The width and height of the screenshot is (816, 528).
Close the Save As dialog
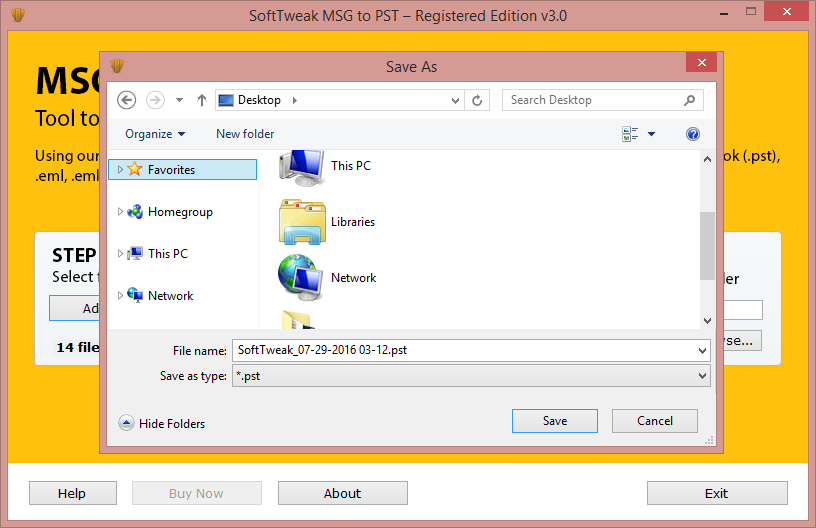[x=702, y=63]
